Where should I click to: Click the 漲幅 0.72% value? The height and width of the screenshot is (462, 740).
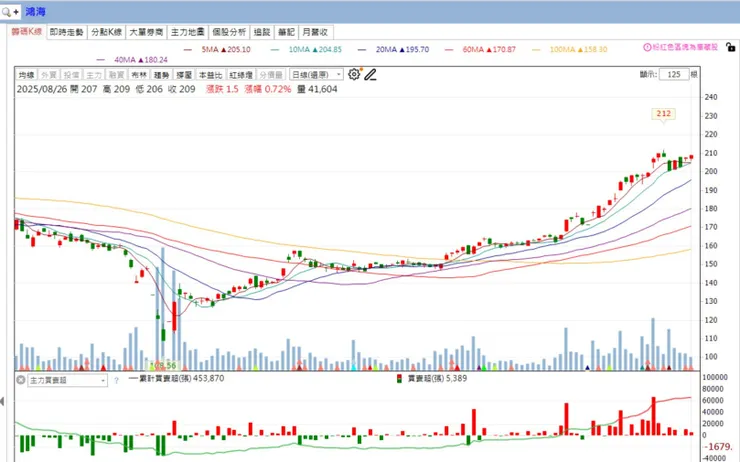point(268,89)
